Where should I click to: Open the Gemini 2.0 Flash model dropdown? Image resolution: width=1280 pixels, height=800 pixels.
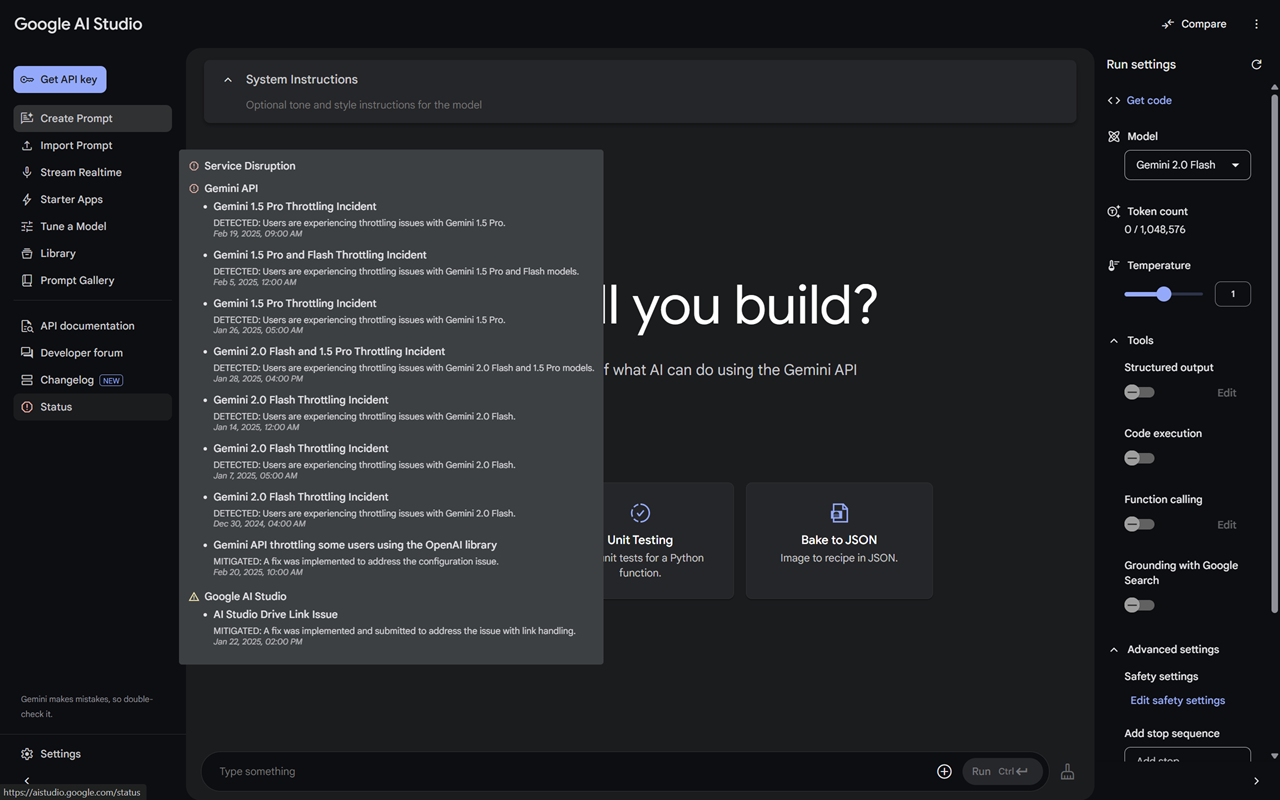coord(1187,165)
